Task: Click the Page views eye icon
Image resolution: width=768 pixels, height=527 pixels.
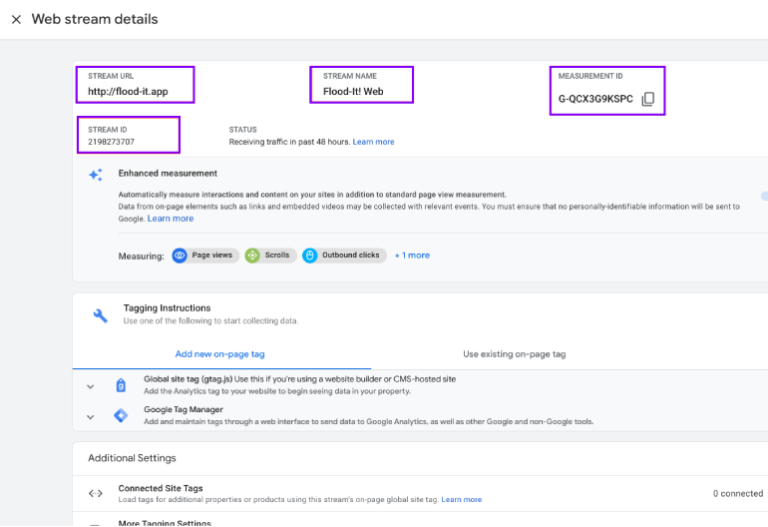Action: pos(180,255)
